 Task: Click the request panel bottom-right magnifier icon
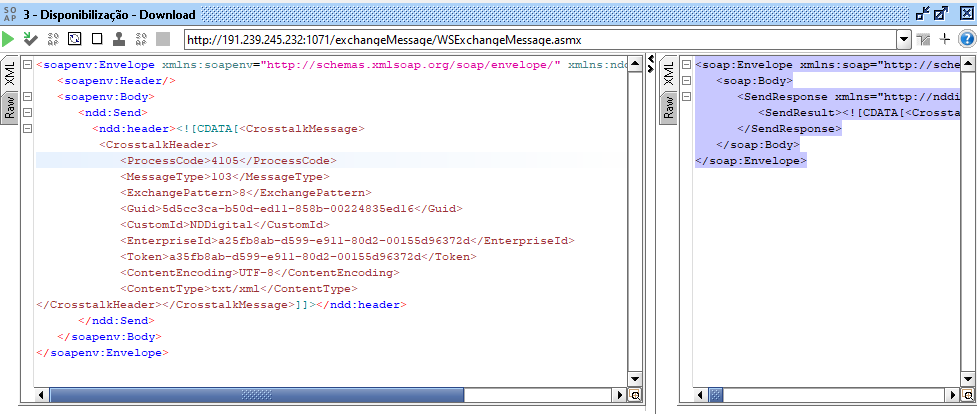[x=635, y=395]
